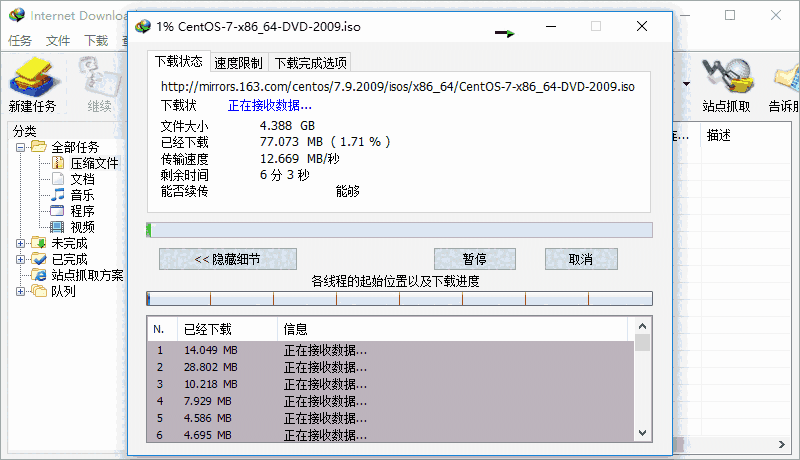Click the IDM logo in main window title

(x=17, y=15)
